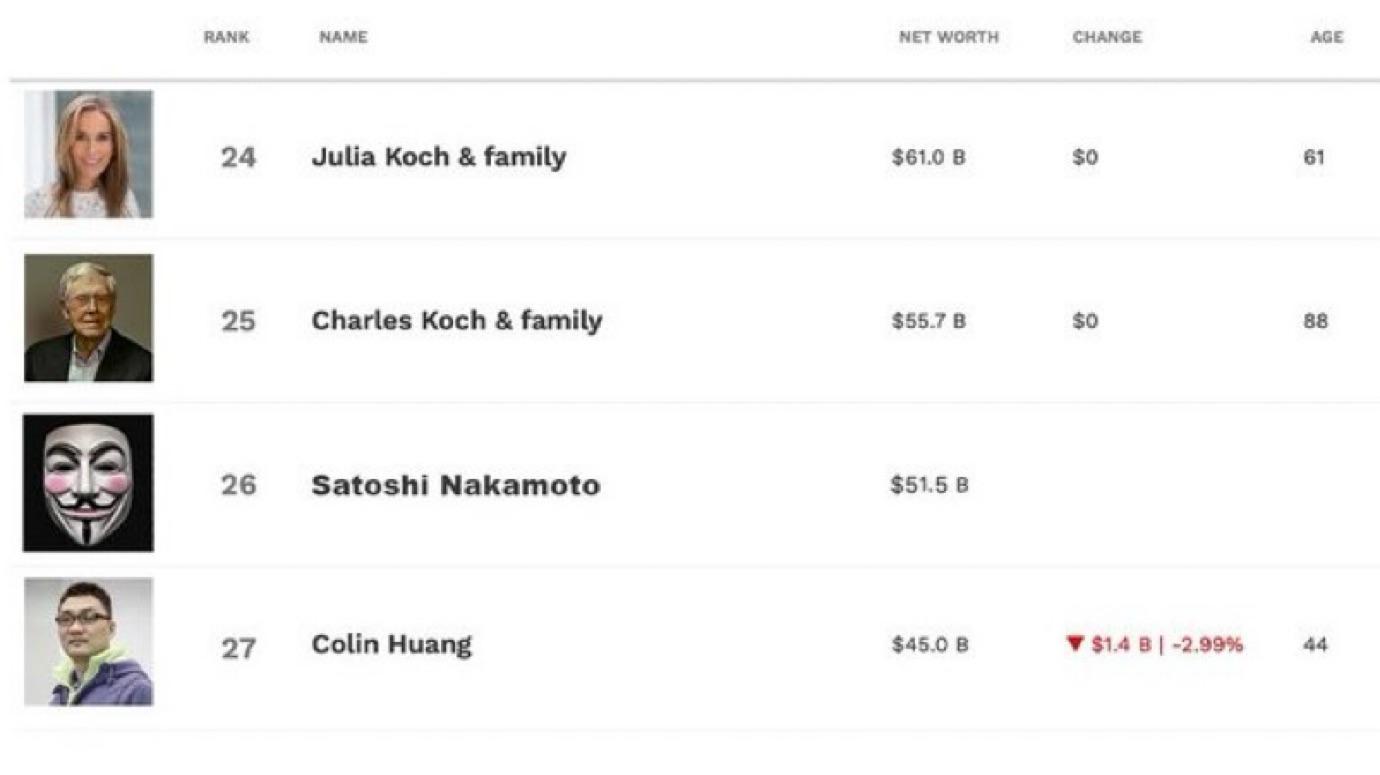The image size is (1380, 775).
Task: Click rank number 24
Action: coord(238,157)
